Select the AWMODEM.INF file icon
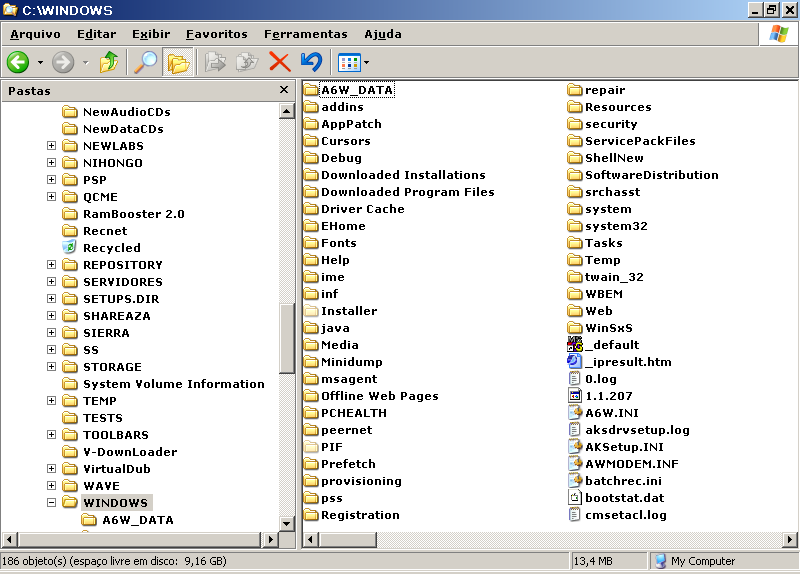800x574 pixels. 574,464
